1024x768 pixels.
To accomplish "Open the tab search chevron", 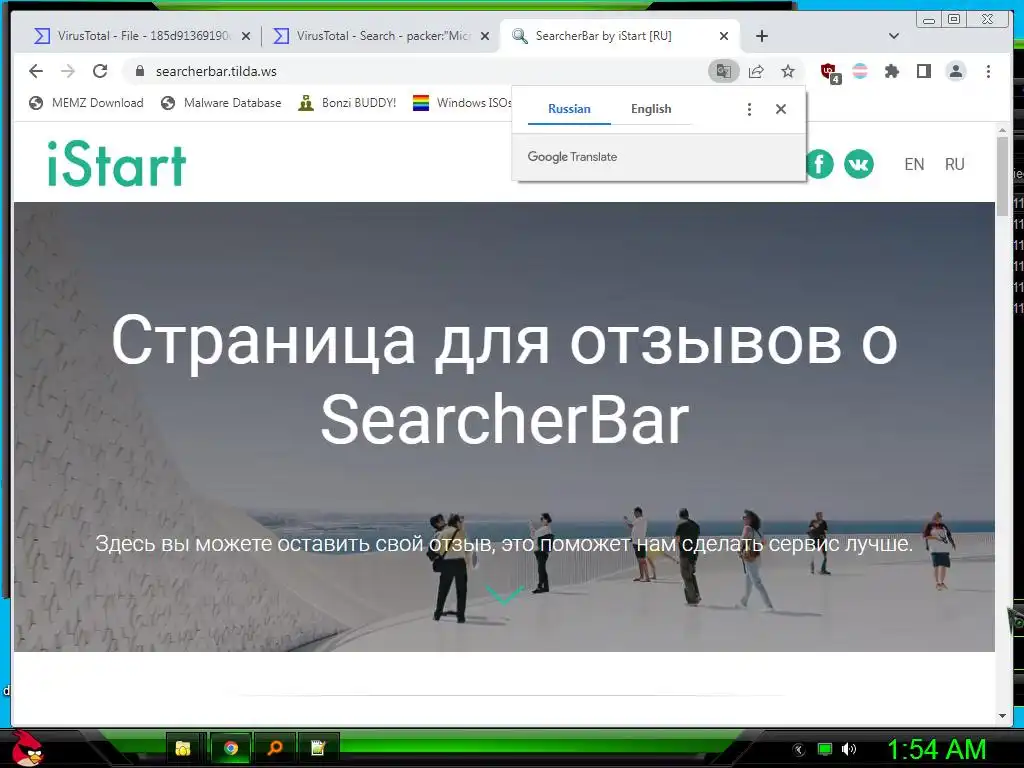I will [894, 36].
